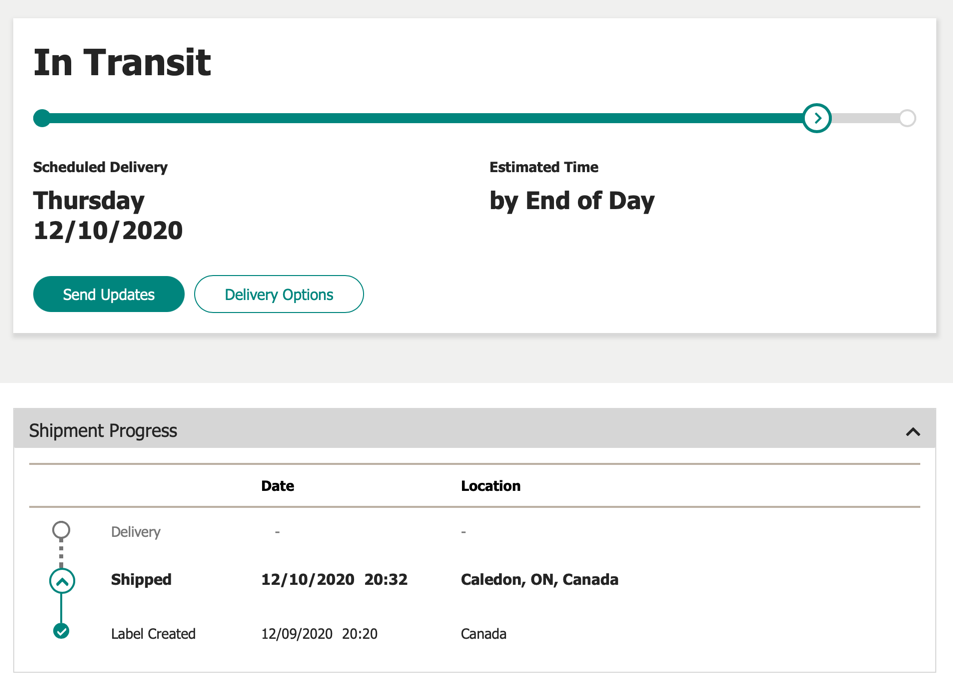Select the Delivery row label
The image size is (953, 684).
(135, 532)
